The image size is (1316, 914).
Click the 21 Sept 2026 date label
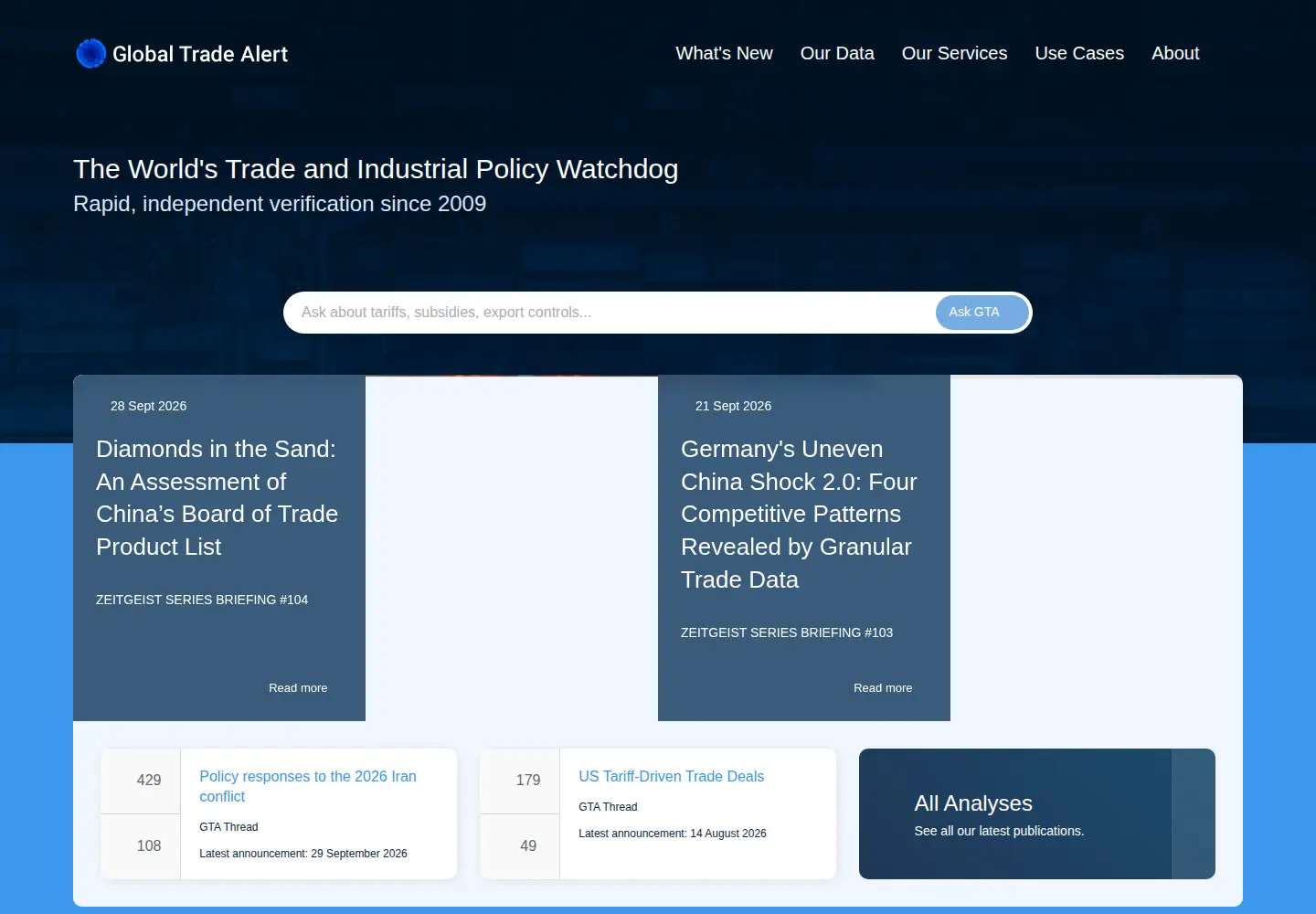733,406
